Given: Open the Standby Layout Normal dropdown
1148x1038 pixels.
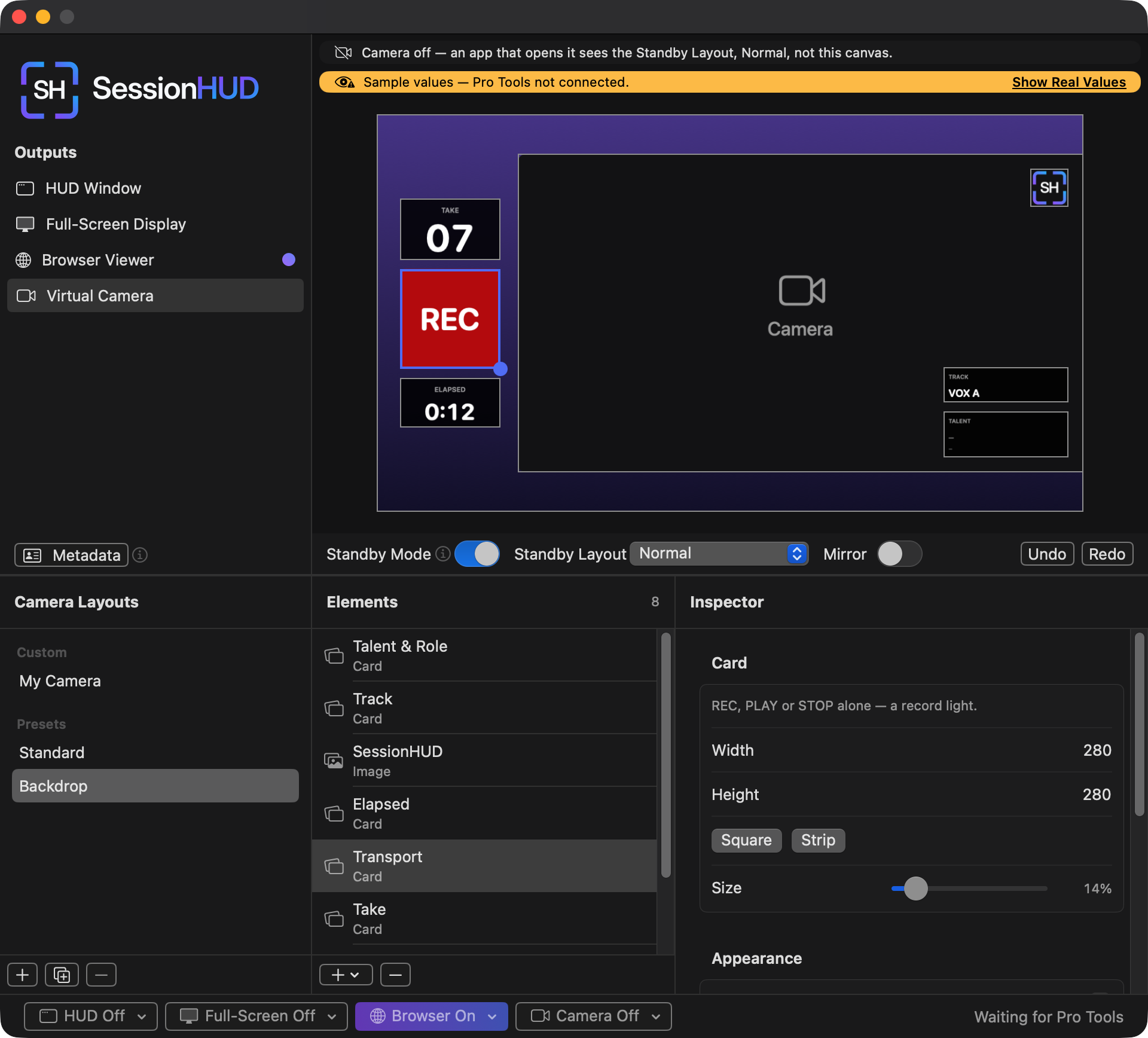Looking at the screenshot, I should coord(719,554).
